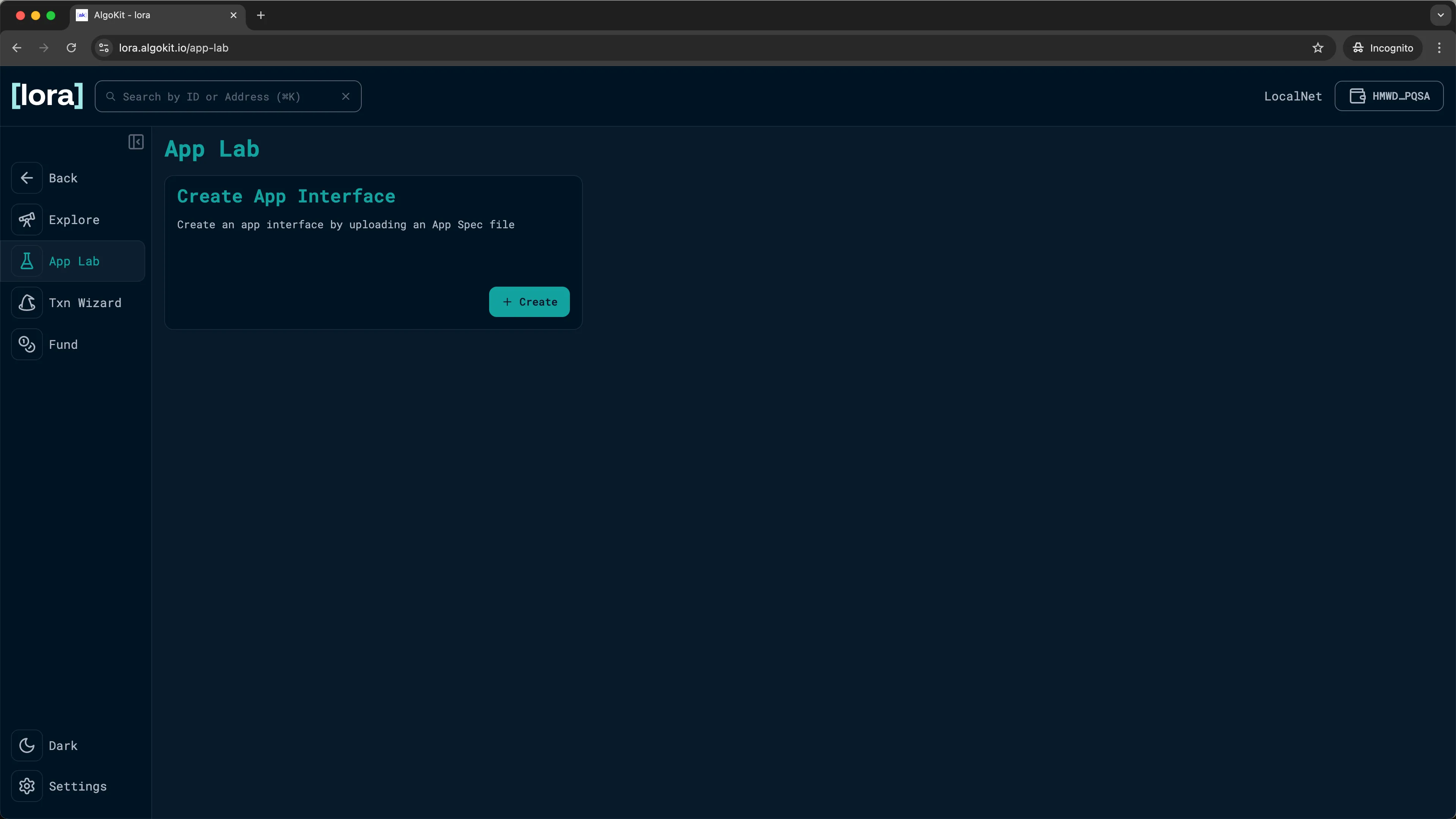Open the App Lab page heading link
The height and width of the screenshot is (819, 1456).
[212, 149]
